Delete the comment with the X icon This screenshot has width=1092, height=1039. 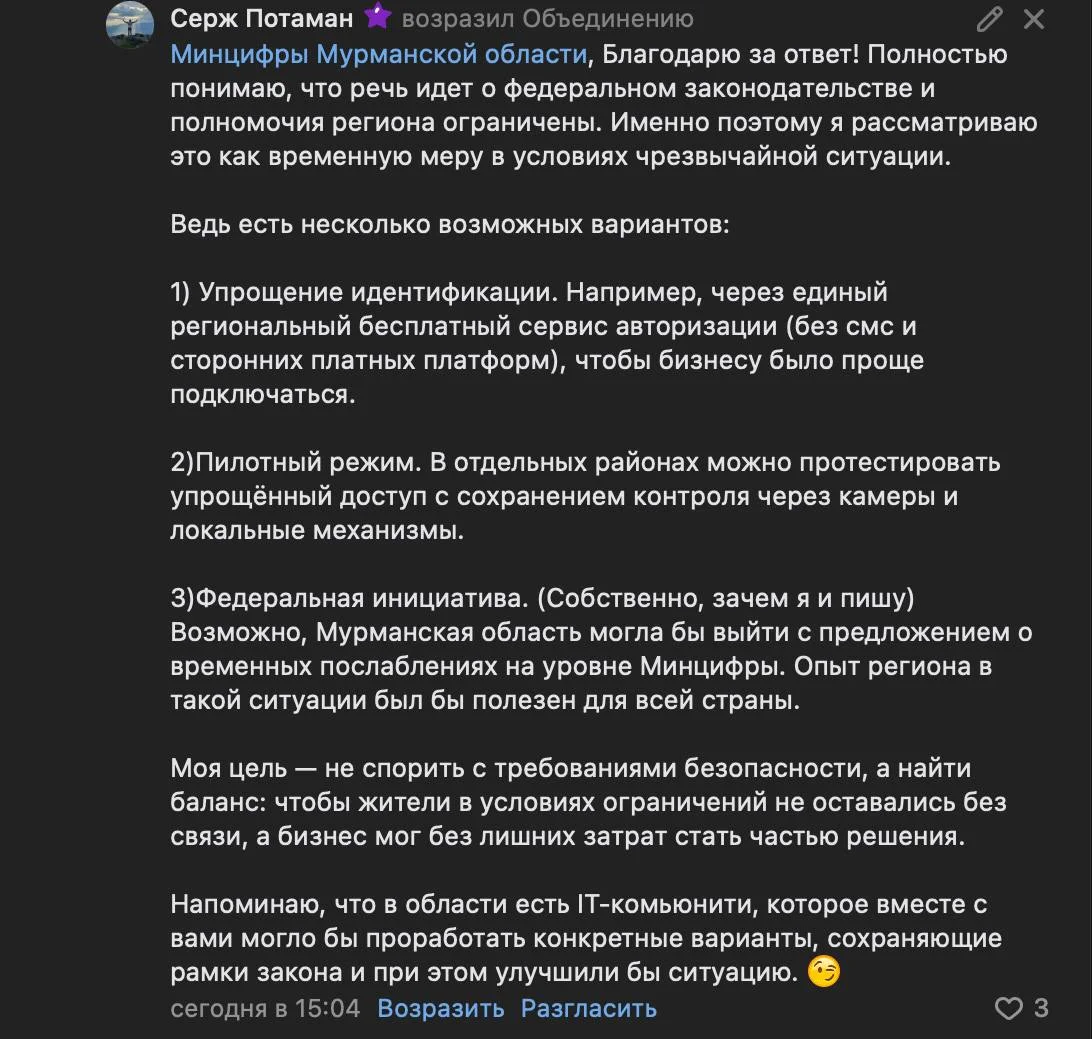coord(1034,19)
